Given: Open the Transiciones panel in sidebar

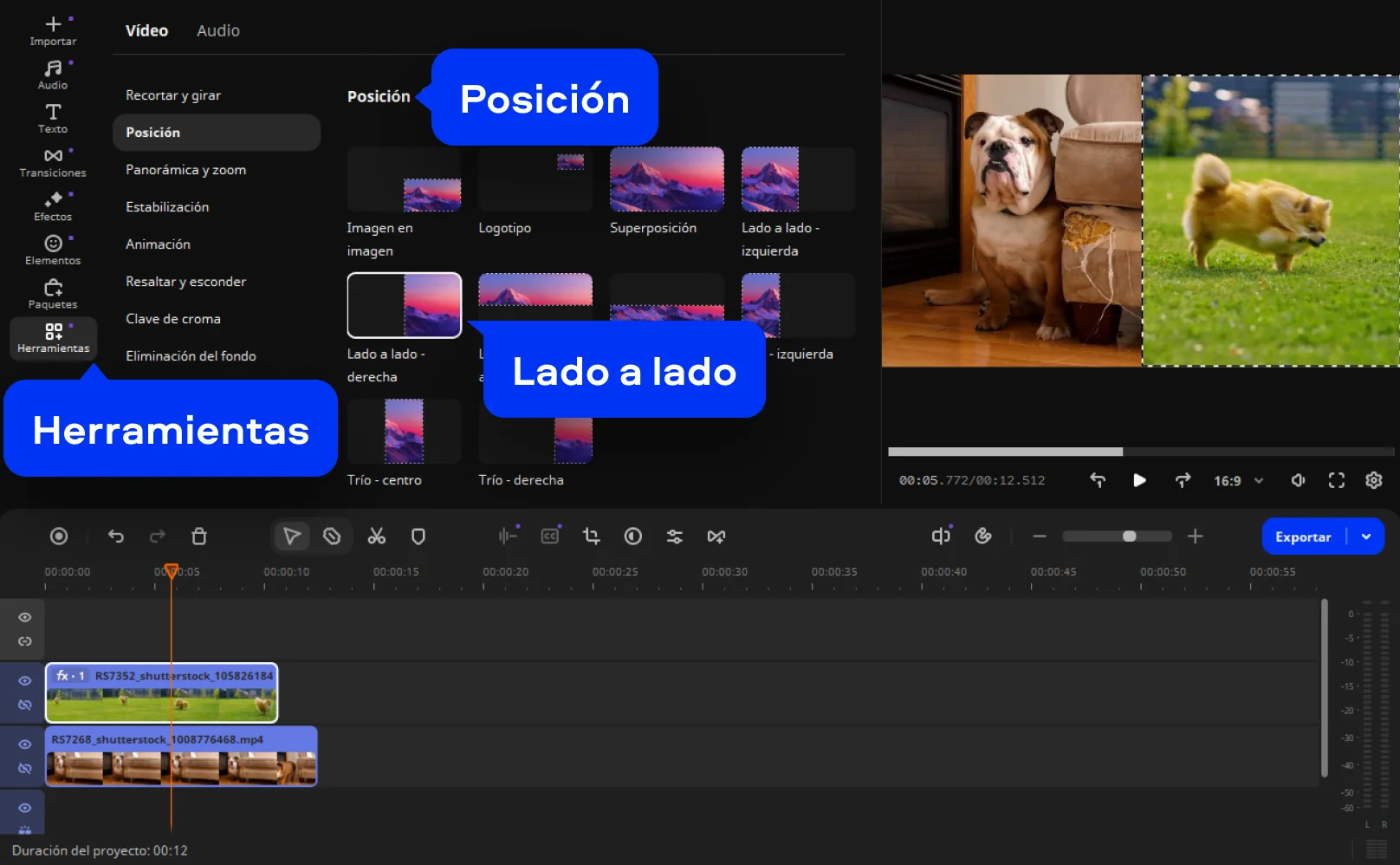Looking at the screenshot, I should click(x=53, y=162).
